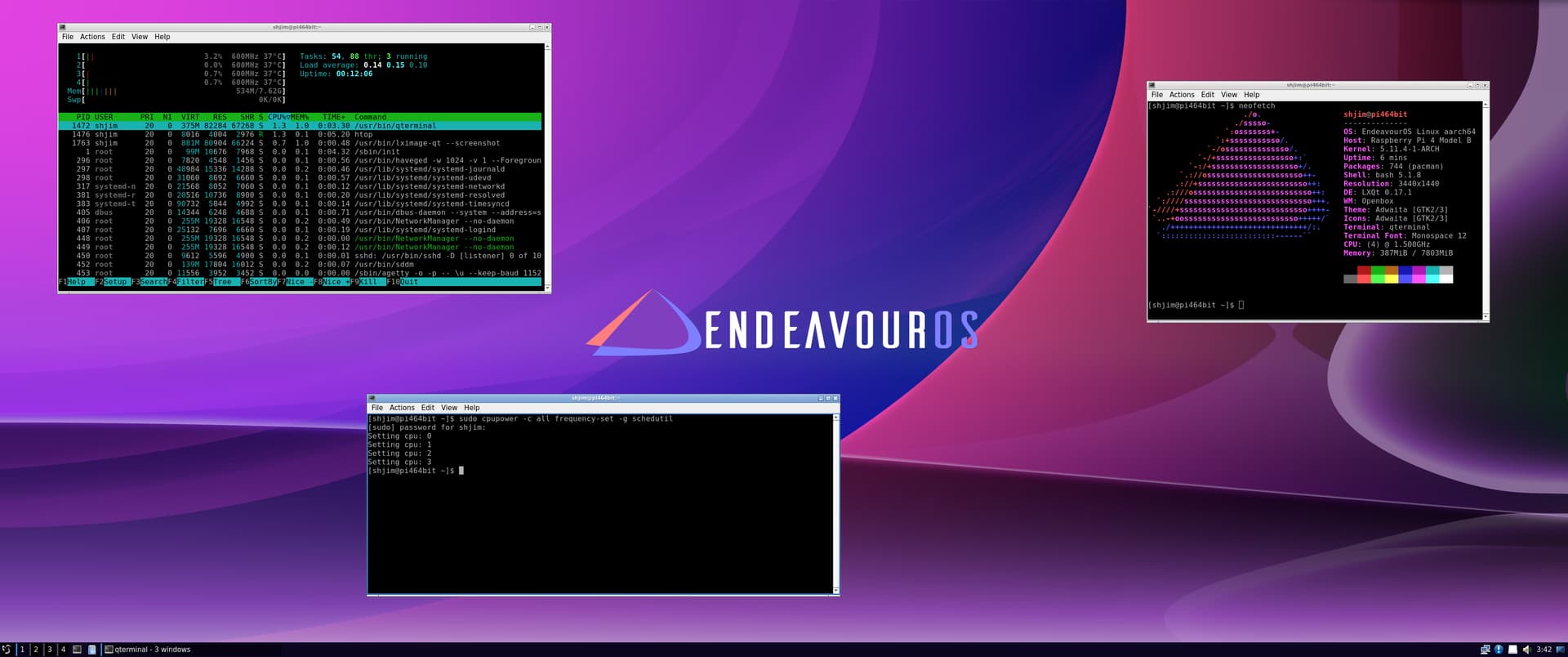The width and height of the screenshot is (1568, 657).
Task: Switch to virtual desktop 4
Action: [63, 650]
